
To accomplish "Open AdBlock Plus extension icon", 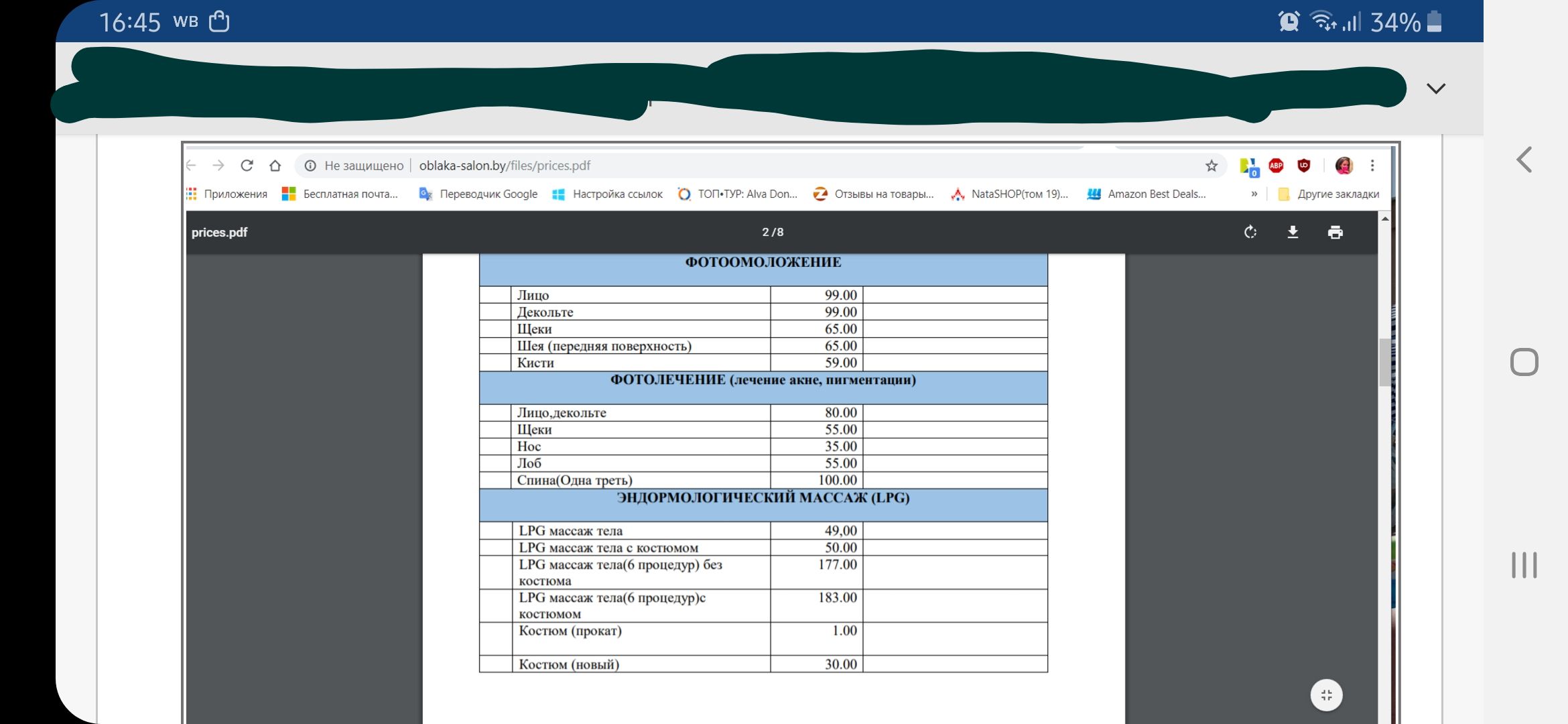I will tap(1276, 166).
